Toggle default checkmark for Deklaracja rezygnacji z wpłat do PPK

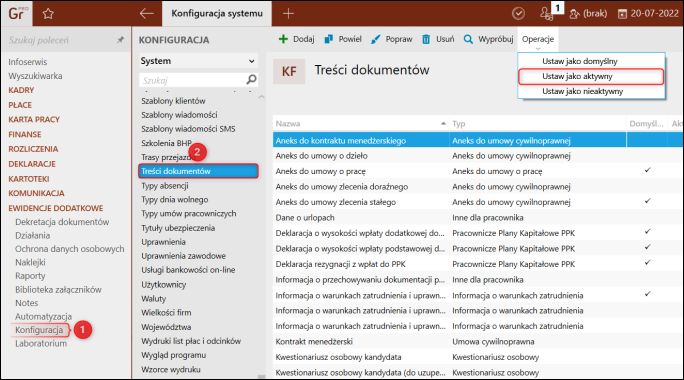click(x=647, y=263)
